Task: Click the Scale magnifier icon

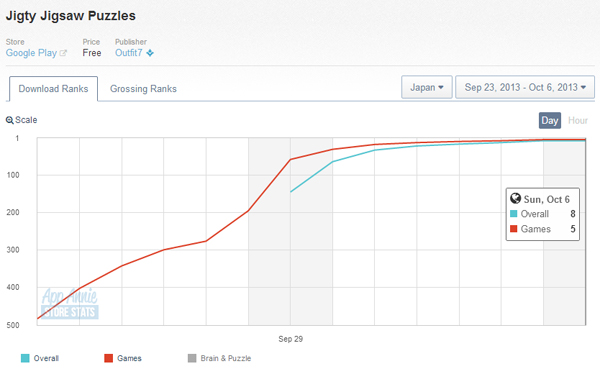Action: pos(10,120)
